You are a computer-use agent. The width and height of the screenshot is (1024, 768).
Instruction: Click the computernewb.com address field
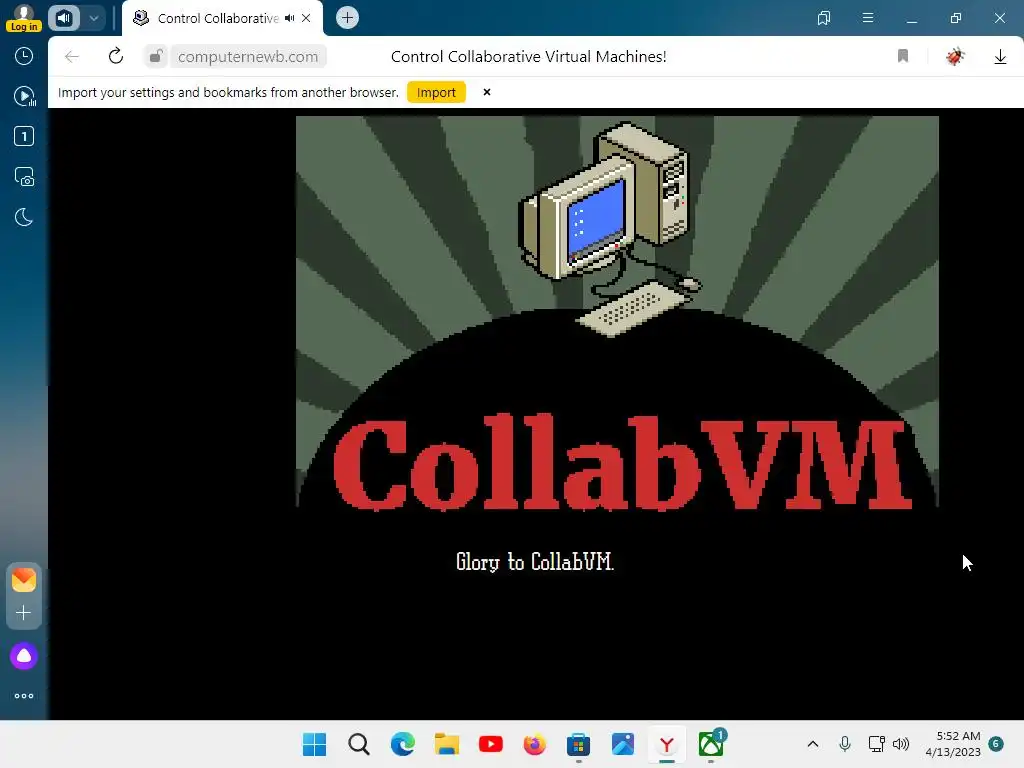248,56
